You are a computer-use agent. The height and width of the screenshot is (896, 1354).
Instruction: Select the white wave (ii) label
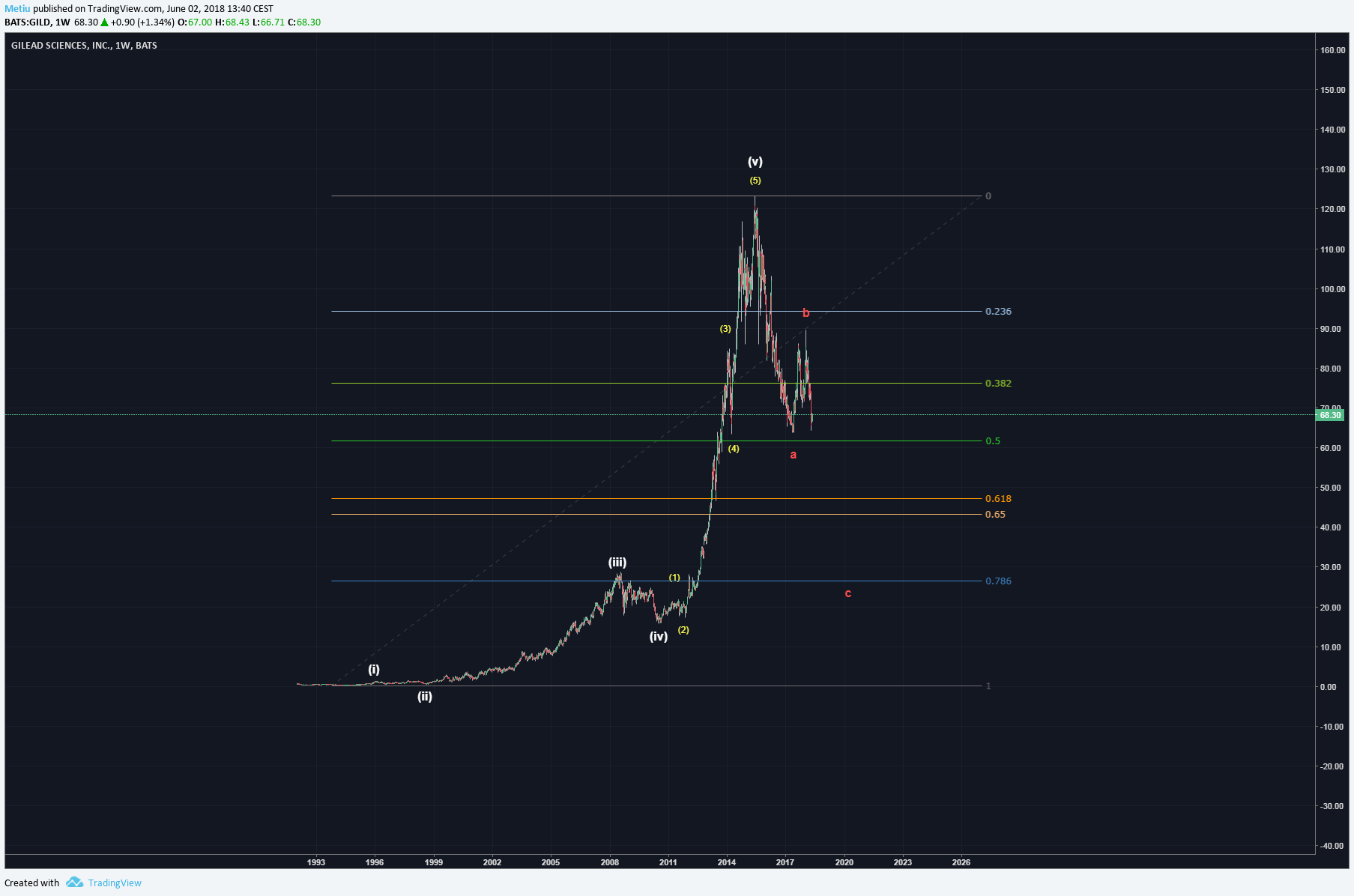click(425, 696)
